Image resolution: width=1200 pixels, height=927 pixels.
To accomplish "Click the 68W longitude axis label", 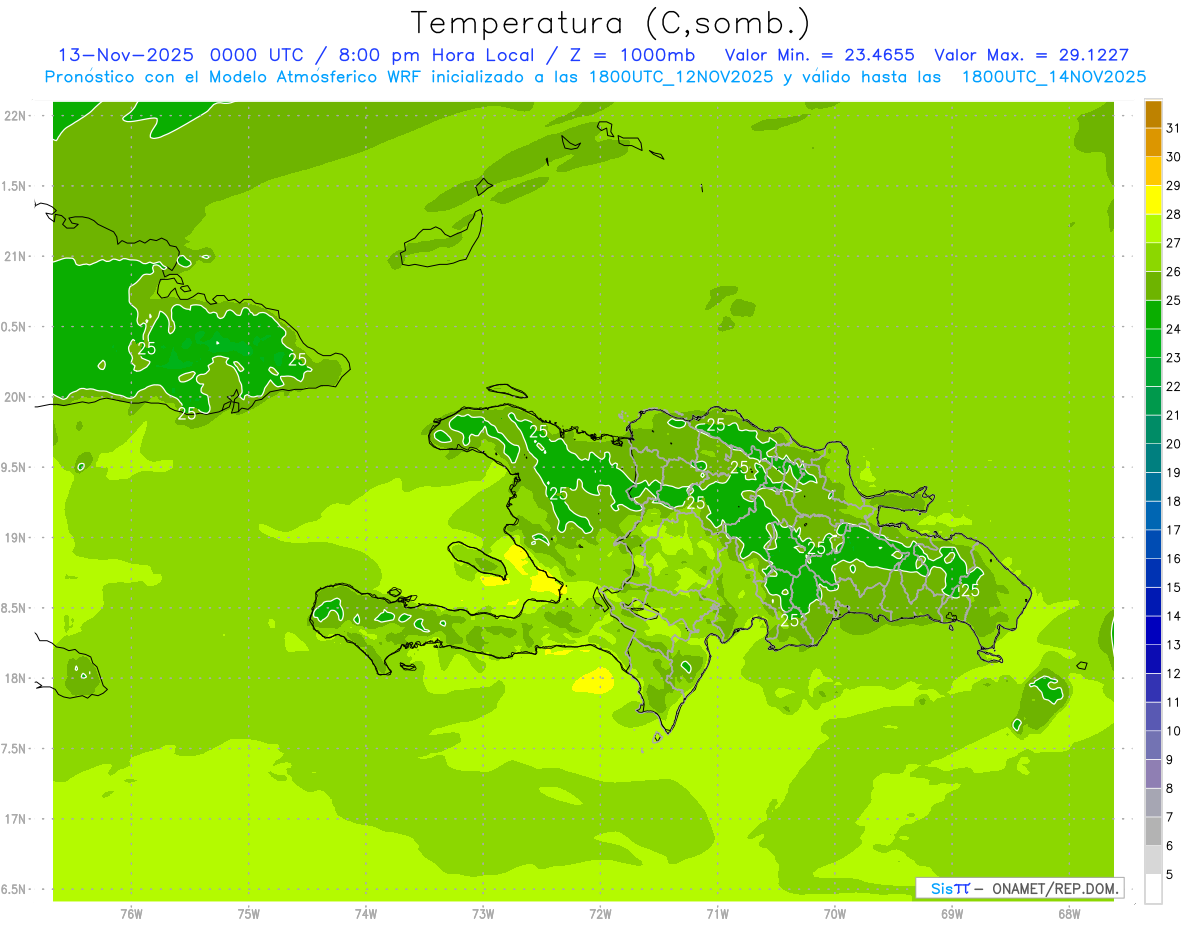I will (x=1068, y=914).
